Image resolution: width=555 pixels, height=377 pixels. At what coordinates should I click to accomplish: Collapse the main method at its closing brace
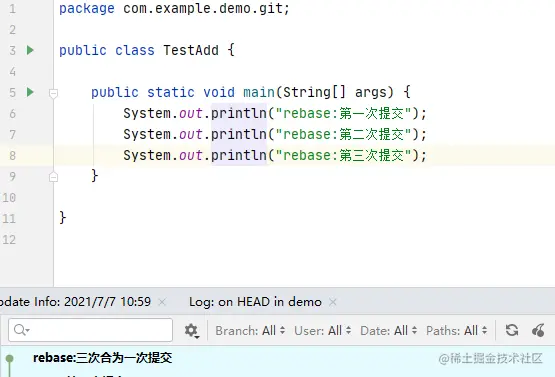[53, 177]
